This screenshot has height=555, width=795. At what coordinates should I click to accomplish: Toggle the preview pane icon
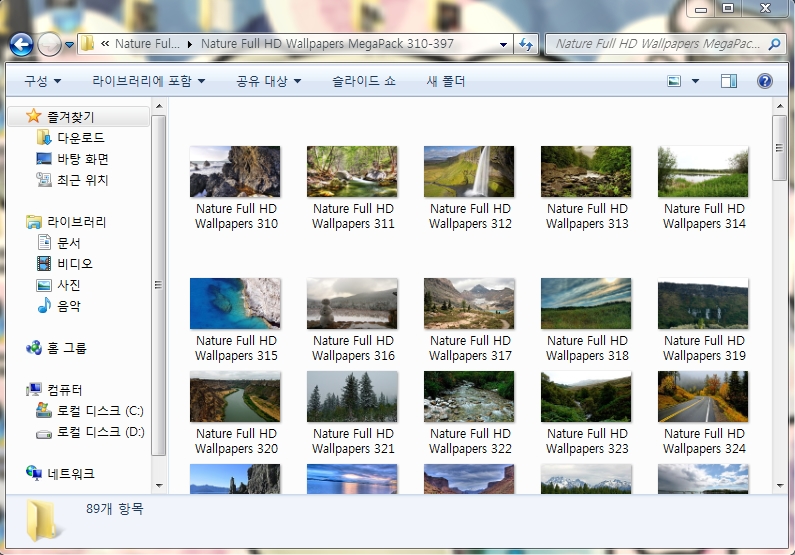[729, 81]
